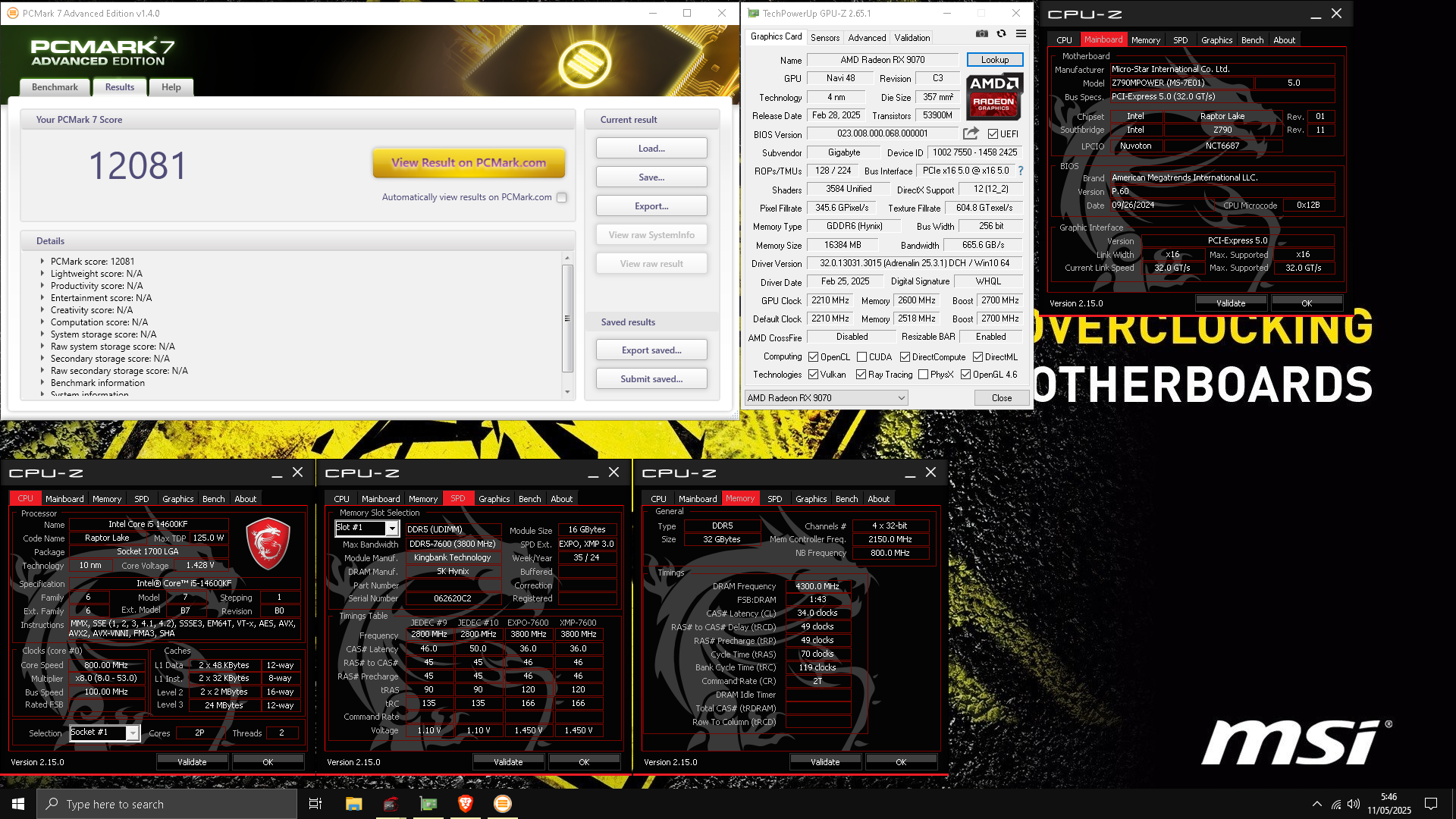Click the PCMark details scrollbar thumb
This screenshot has width=1456, height=819.
567,318
